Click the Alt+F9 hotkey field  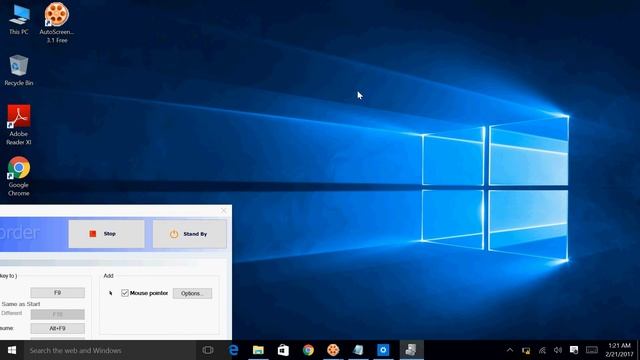(58, 328)
